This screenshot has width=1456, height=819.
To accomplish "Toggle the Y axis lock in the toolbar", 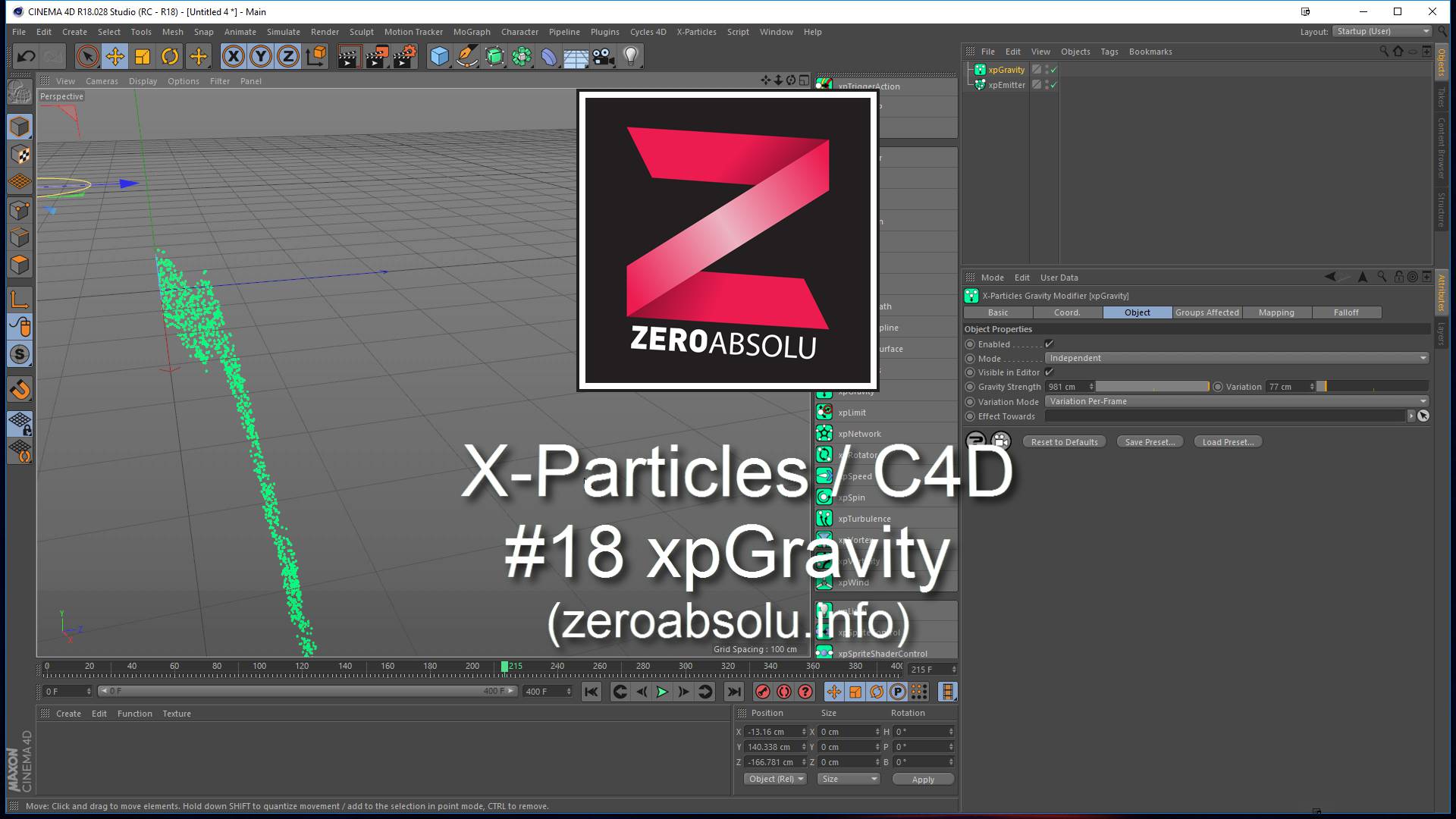I will [x=259, y=56].
